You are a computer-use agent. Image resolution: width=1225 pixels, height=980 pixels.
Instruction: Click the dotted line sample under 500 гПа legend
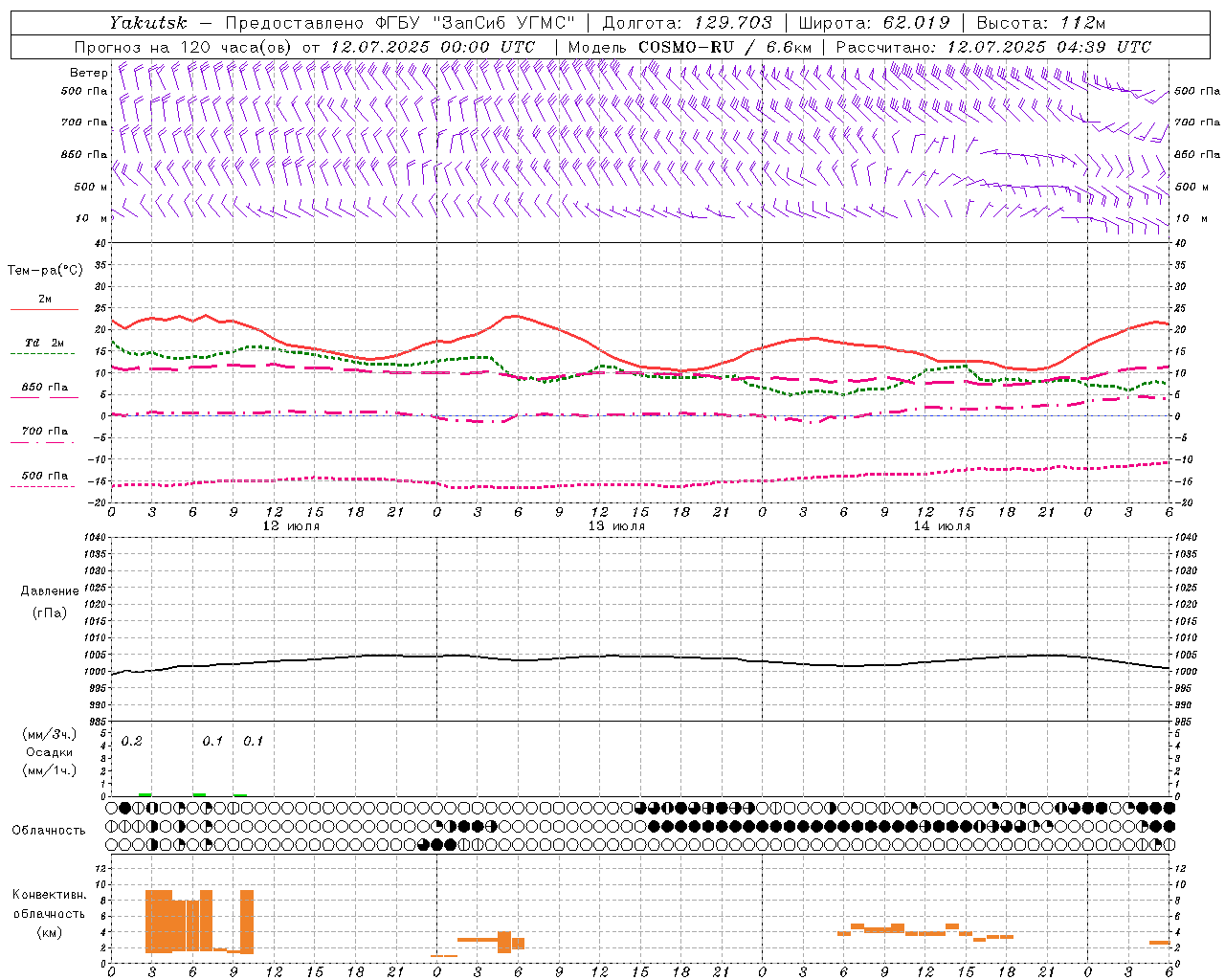tap(43, 487)
